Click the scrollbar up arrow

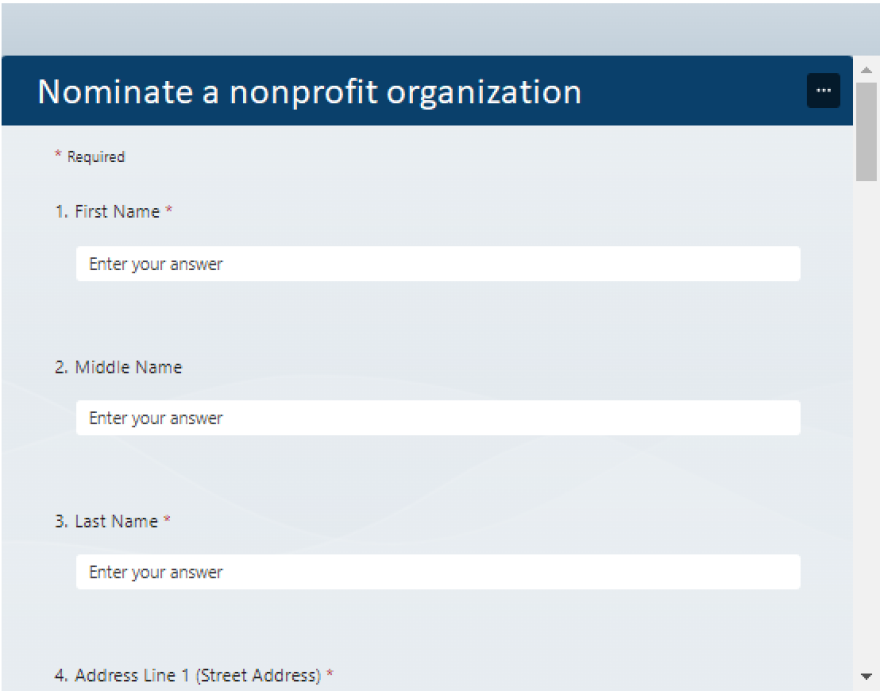pos(866,70)
